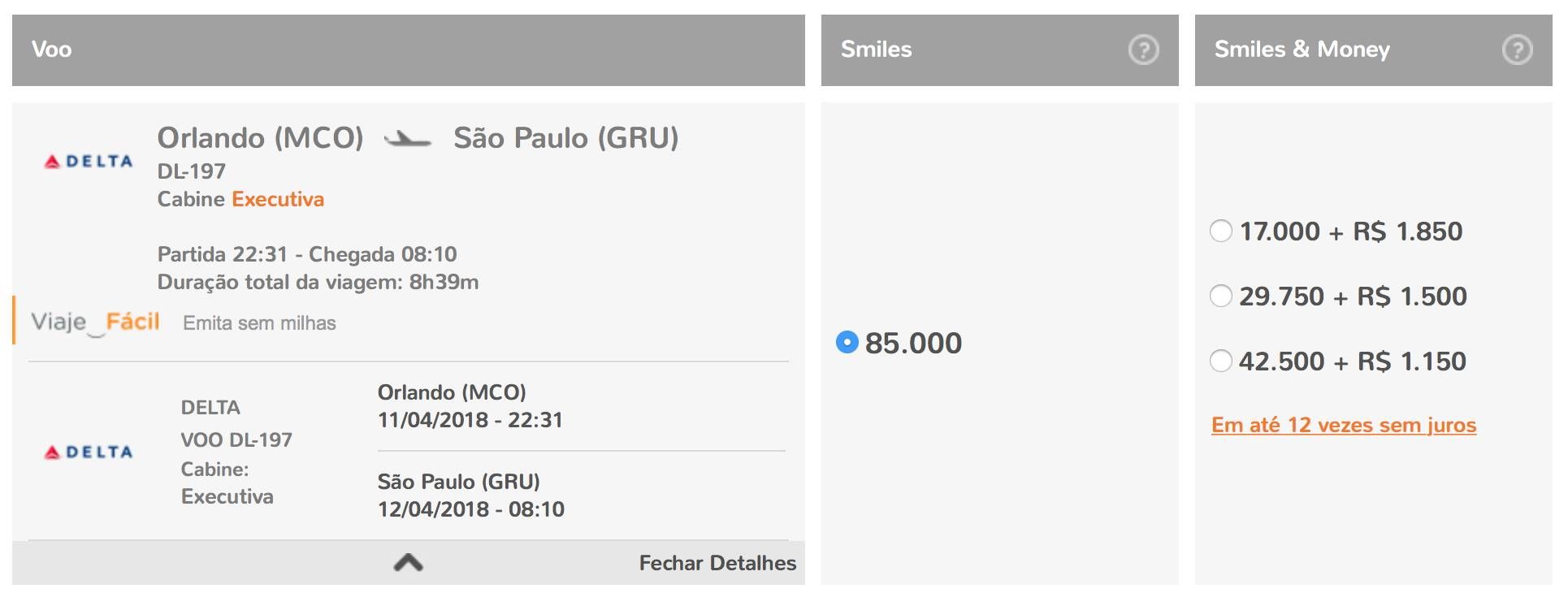This screenshot has height=593, width=1568.
Task: Click the Emita sem milhas text
Action: [x=259, y=323]
